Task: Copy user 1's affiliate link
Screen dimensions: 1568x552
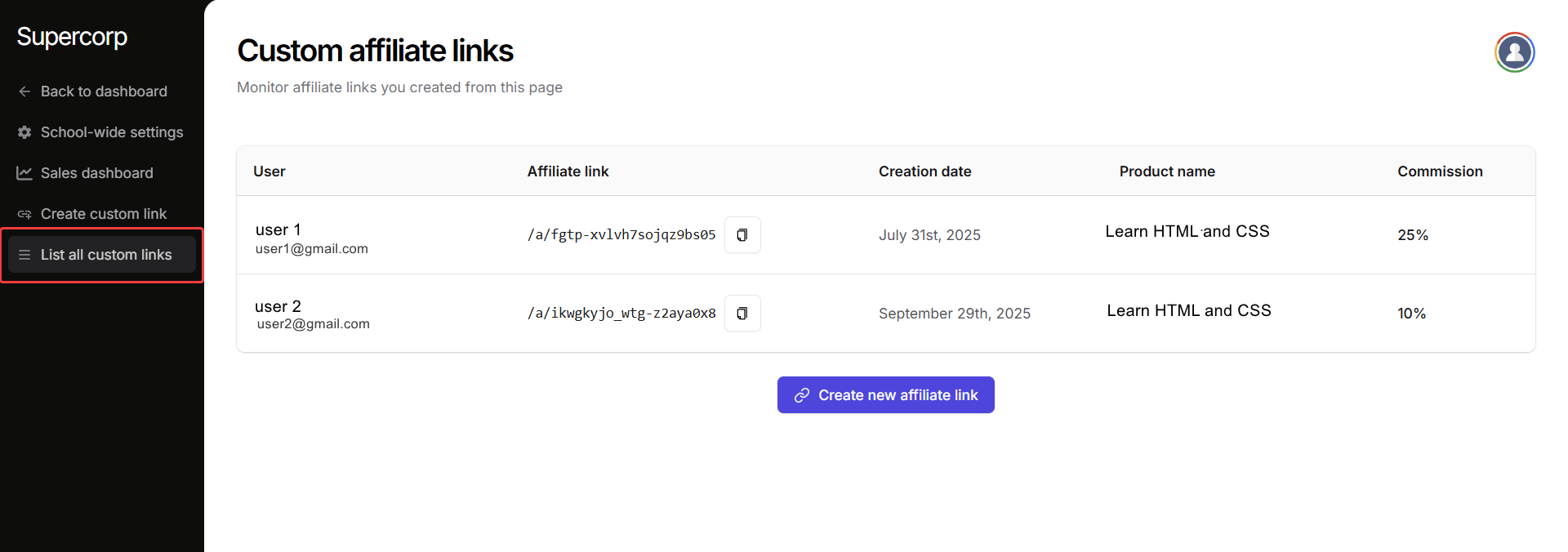Action: (742, 235)
